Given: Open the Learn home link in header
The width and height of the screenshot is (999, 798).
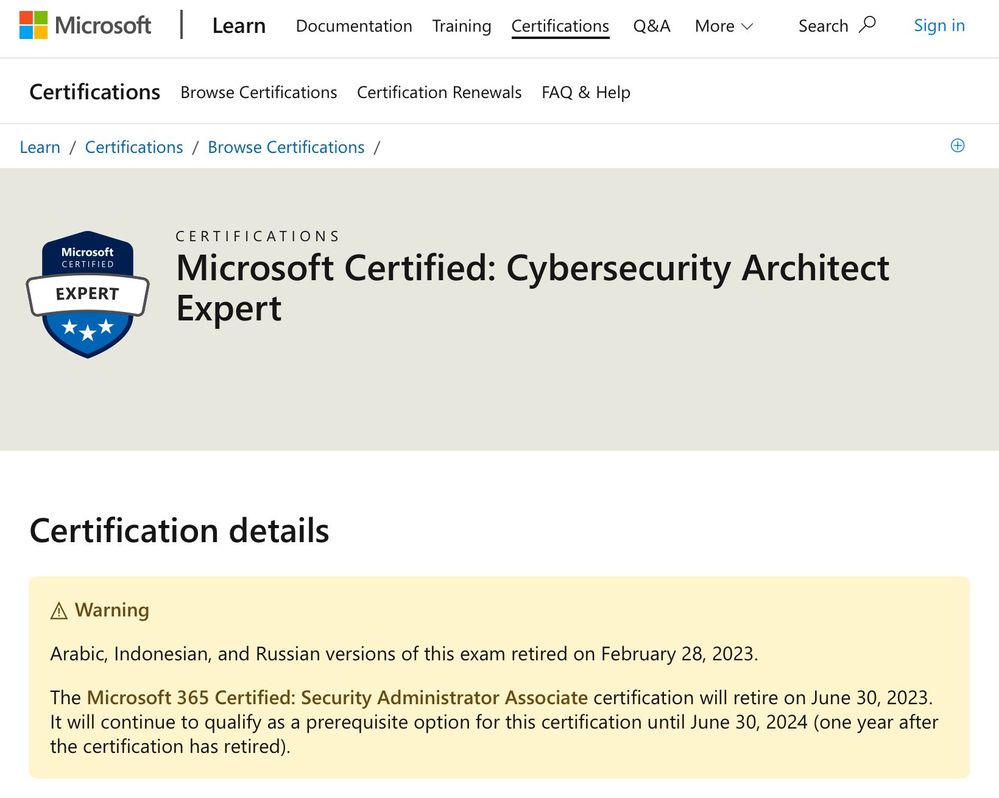Looking at the screenshot, I should tap(239, 26).
